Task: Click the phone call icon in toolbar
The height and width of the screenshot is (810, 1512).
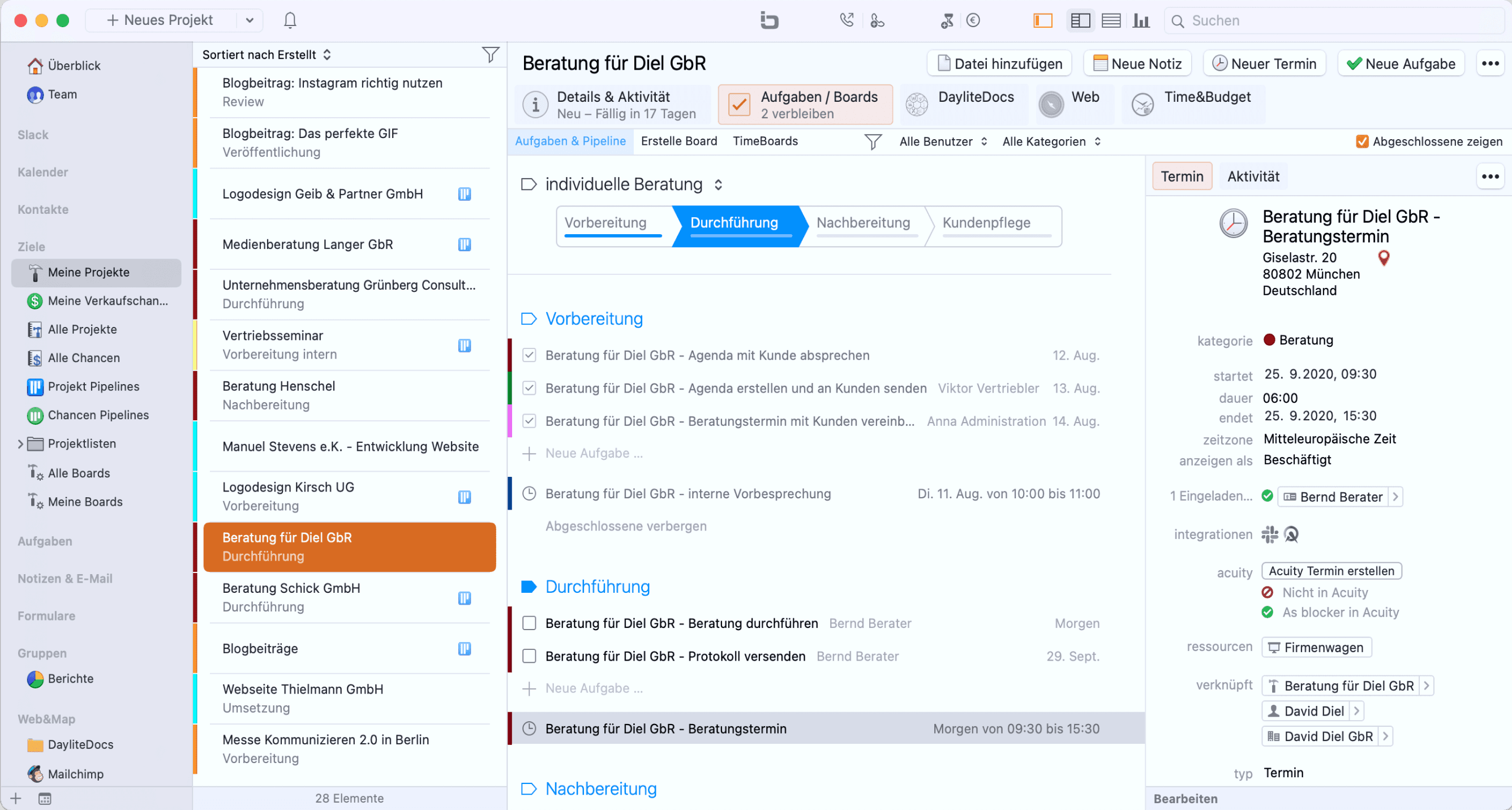Action: 846,20
